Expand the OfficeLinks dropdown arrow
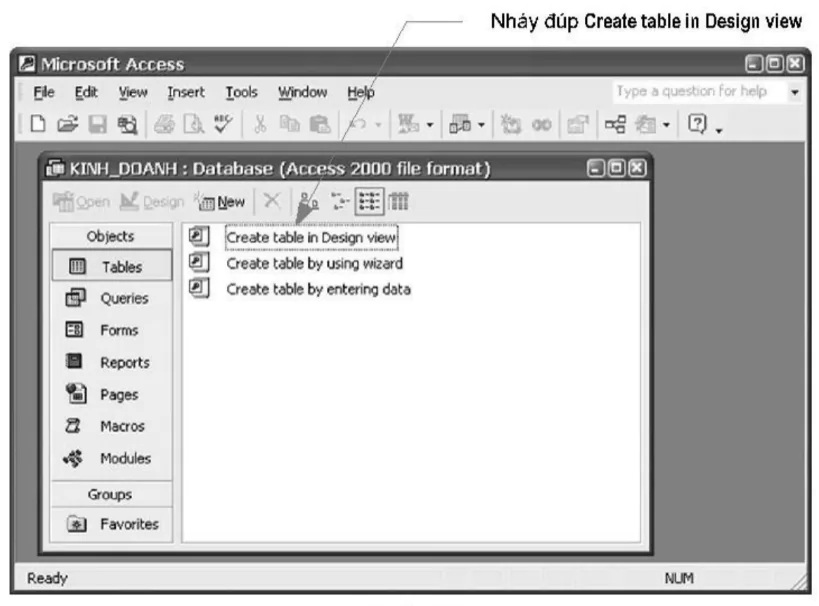819x606 pixels. coord(430,125)
